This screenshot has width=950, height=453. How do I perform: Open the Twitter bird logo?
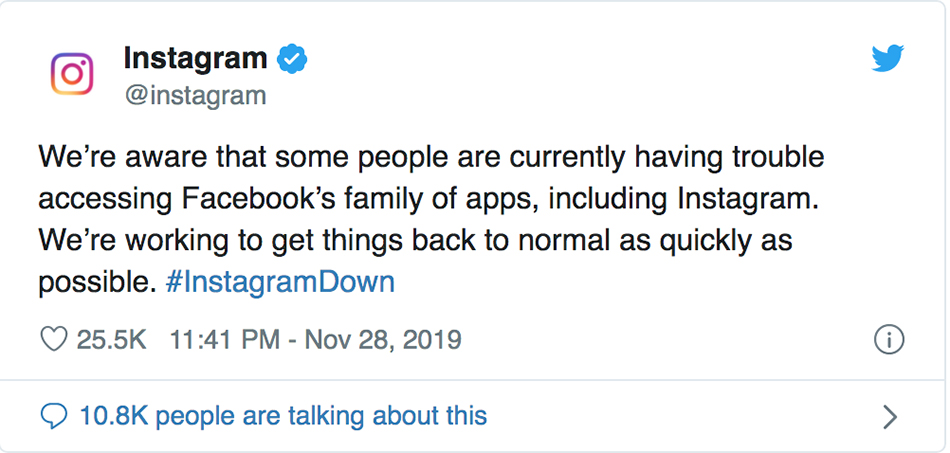pyautogui.click(x=888, y=58)
